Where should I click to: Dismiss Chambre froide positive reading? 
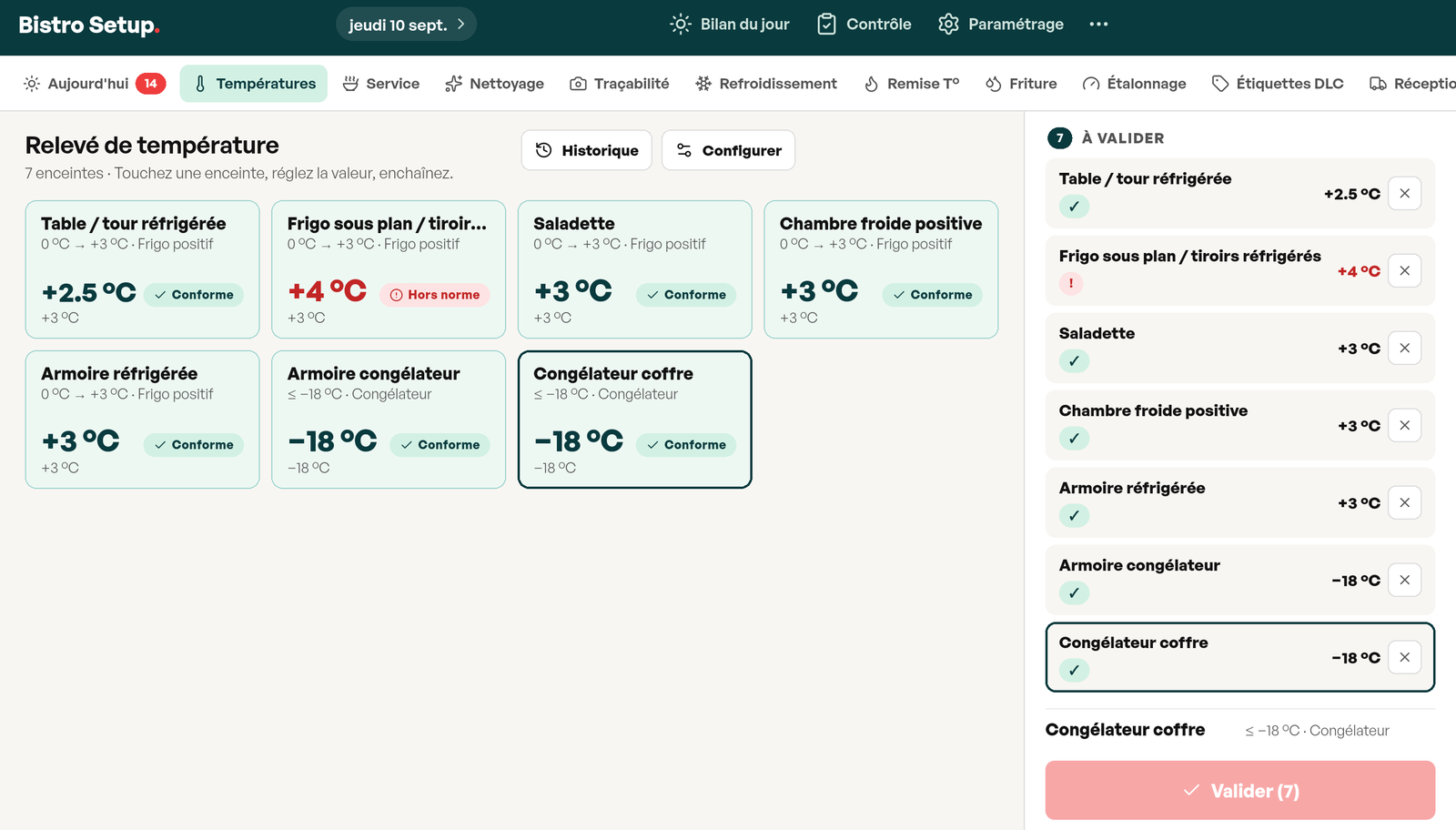(1404, 425)
